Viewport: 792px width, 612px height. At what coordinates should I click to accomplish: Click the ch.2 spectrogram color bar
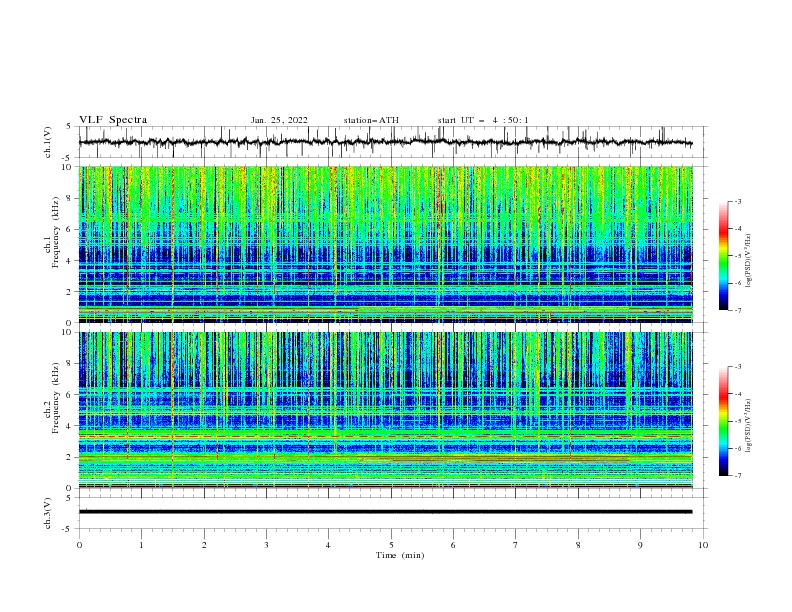tap(723, 421)
